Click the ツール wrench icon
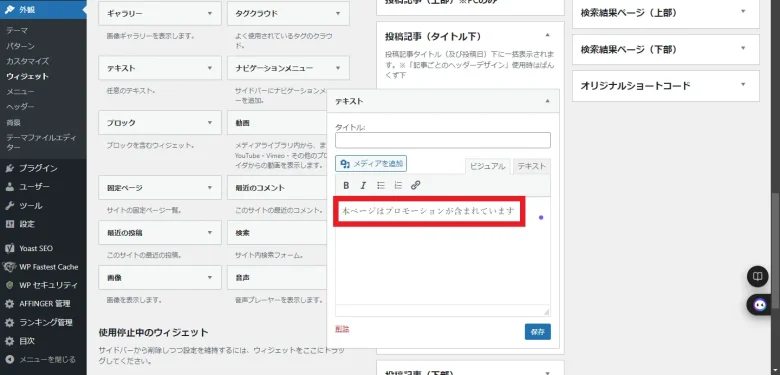Image resolution: width=780 pixels, height=375 pixels. click(x=9, y=206)
